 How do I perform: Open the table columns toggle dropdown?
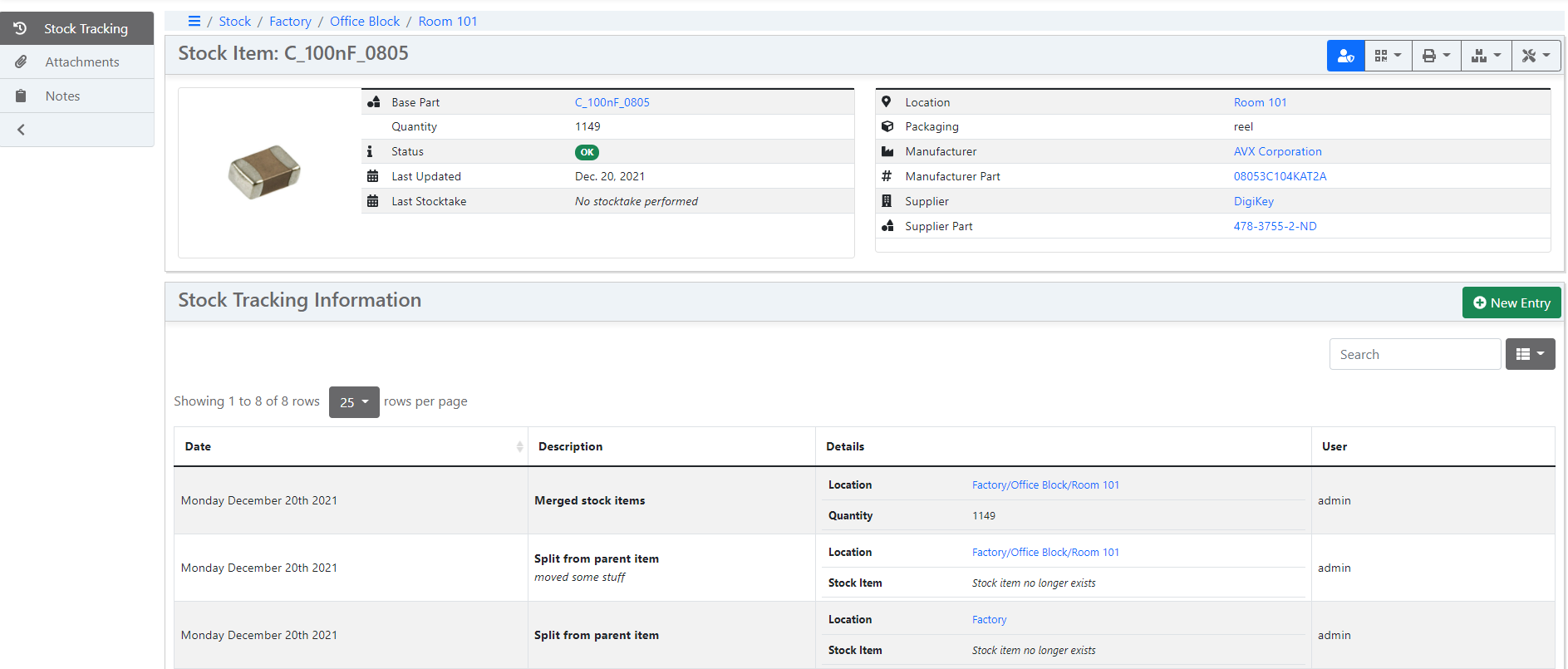tap(1530, 354)
